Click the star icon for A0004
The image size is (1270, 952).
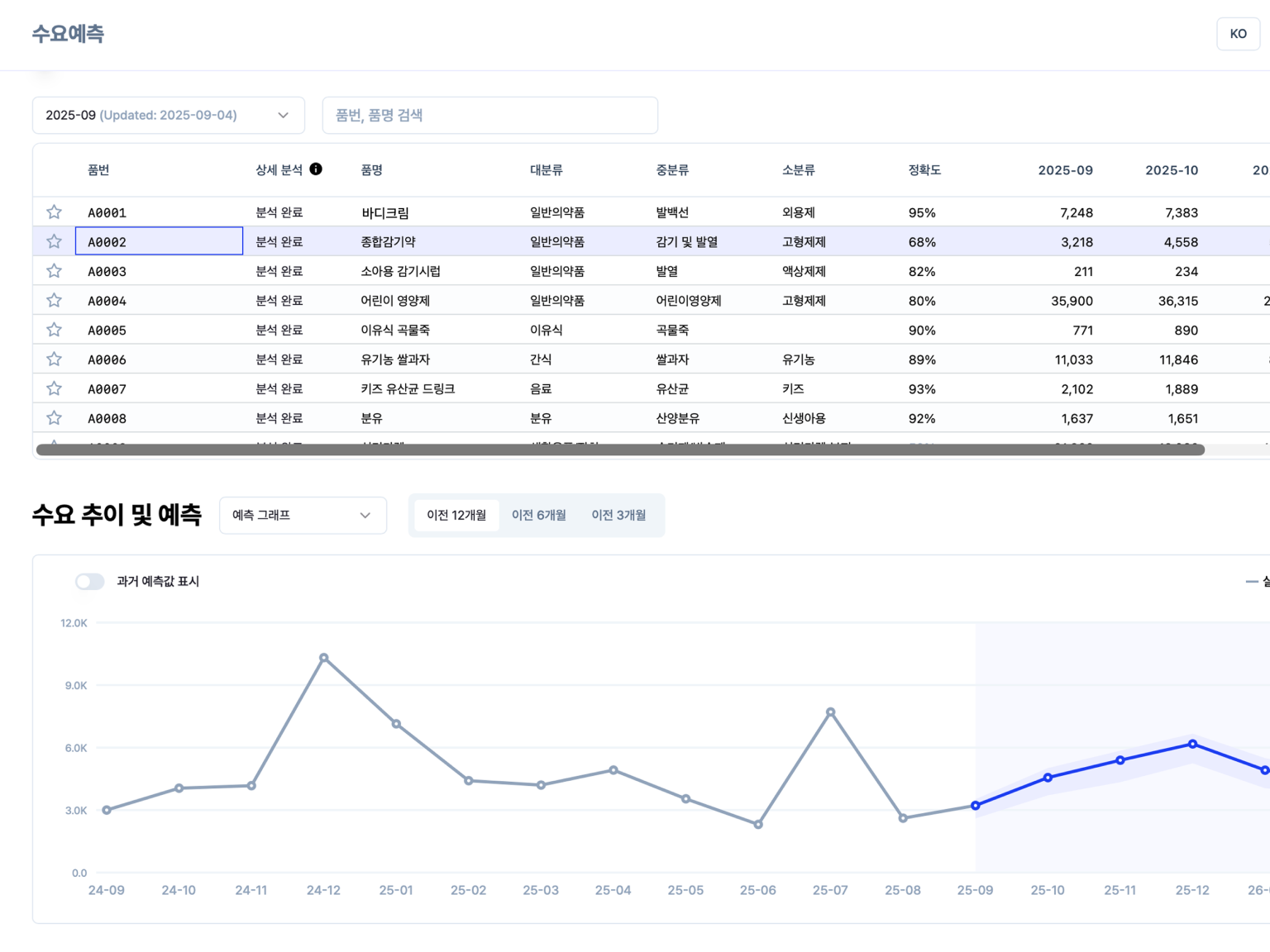tap(54, 300)
